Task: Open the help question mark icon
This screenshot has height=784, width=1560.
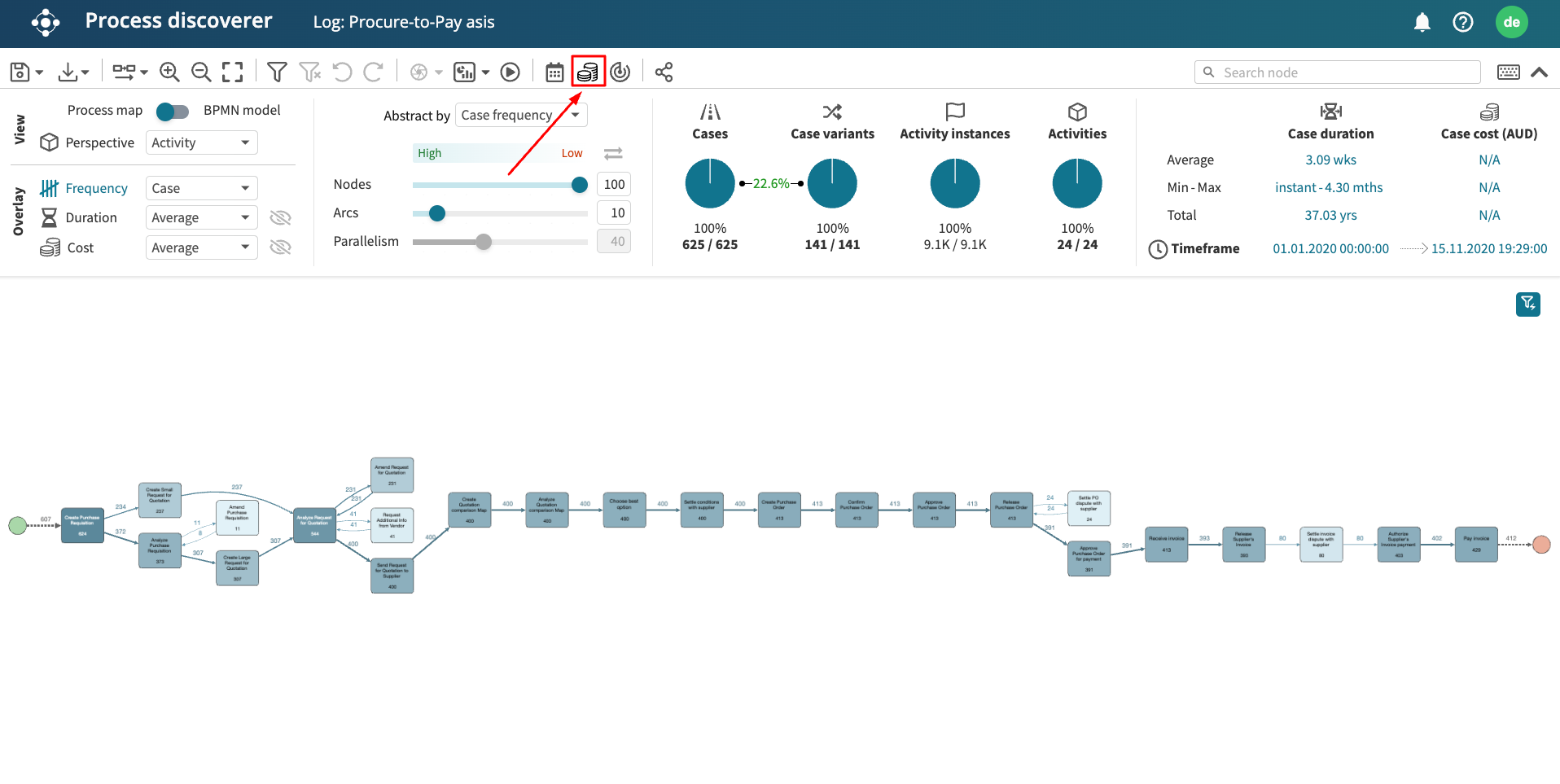Action: (x=1462, y=22)
